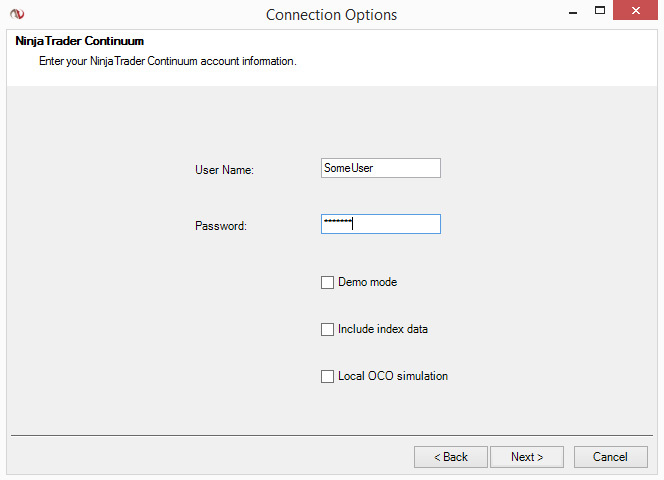Check the Include index data option
The height and width of the screenshot is (480, 664).
coord(327,330)
